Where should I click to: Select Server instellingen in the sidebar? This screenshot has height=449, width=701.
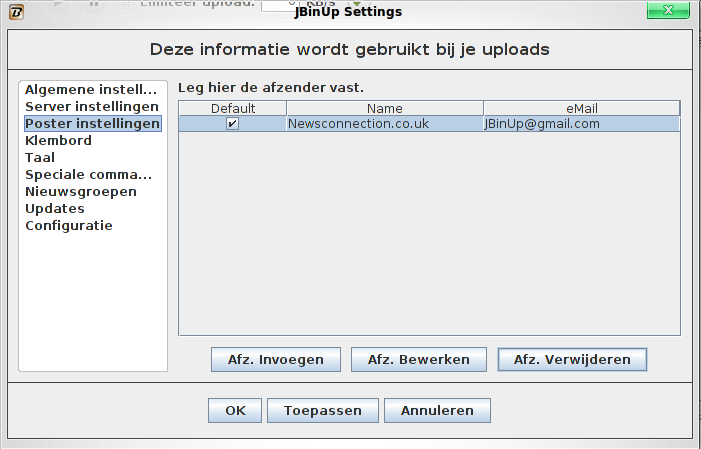point(91,106)
